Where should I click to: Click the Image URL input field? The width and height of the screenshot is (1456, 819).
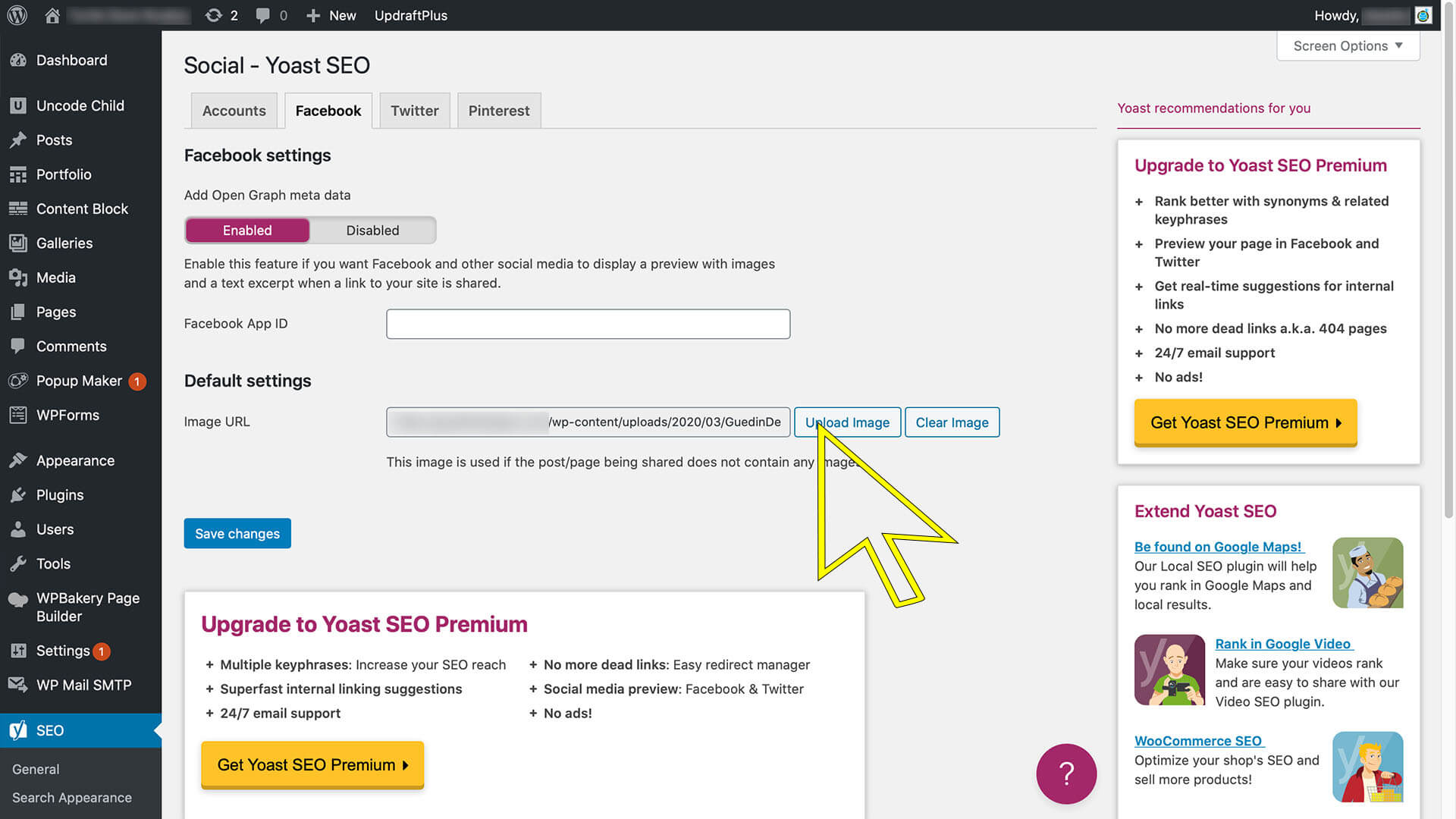point(588,422)
